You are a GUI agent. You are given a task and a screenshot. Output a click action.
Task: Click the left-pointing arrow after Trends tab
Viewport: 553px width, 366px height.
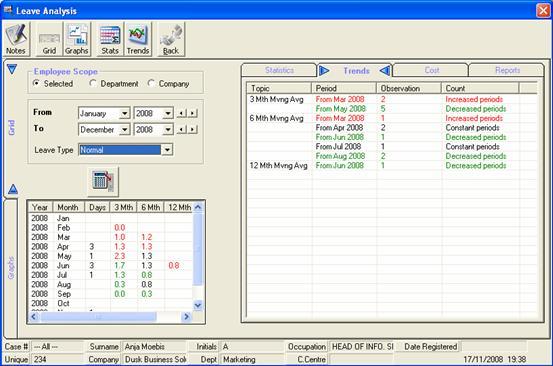pyautogui.click(x=385, y=71)
